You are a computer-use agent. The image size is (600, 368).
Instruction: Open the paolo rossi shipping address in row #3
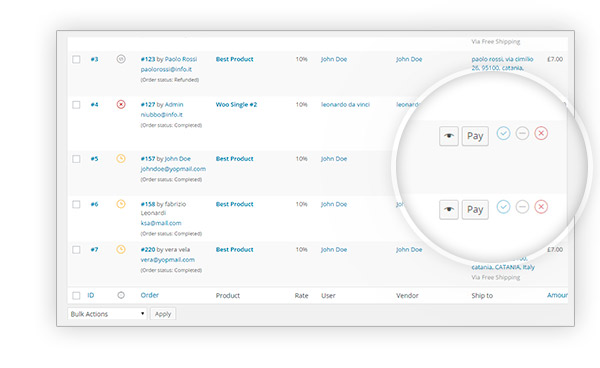[502, 64]
